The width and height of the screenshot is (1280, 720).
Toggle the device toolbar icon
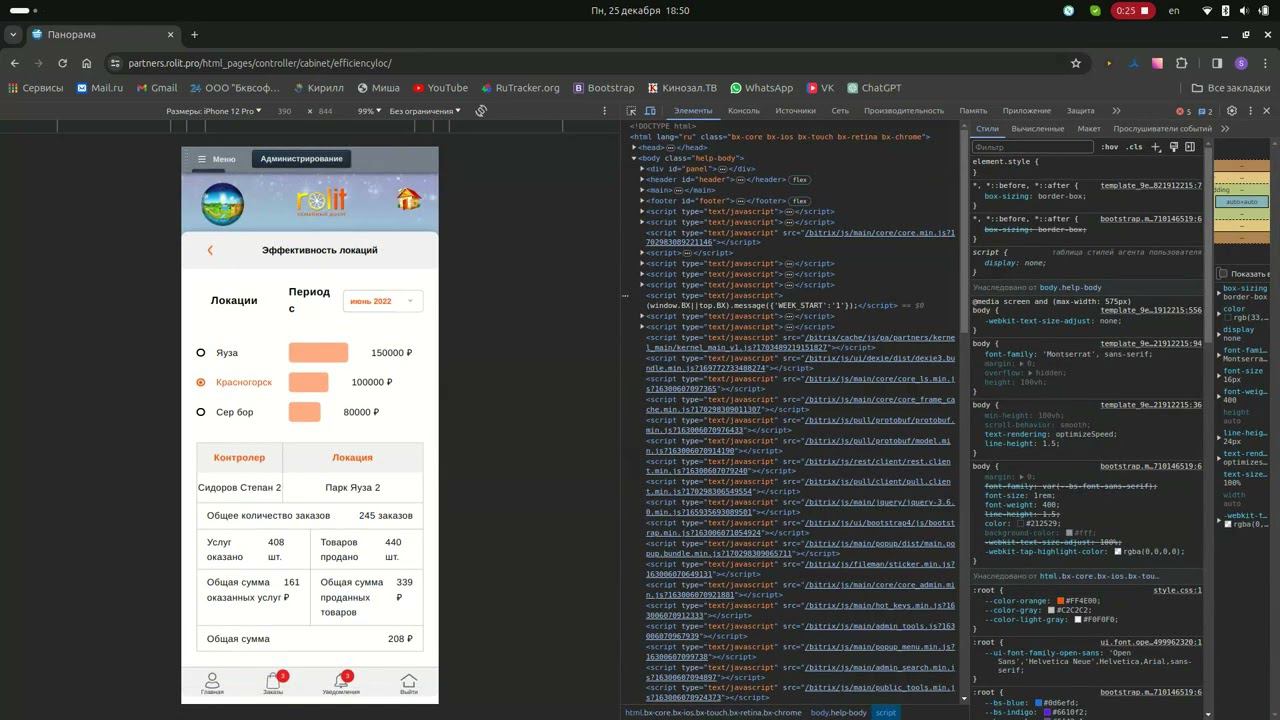click(650, 111)
